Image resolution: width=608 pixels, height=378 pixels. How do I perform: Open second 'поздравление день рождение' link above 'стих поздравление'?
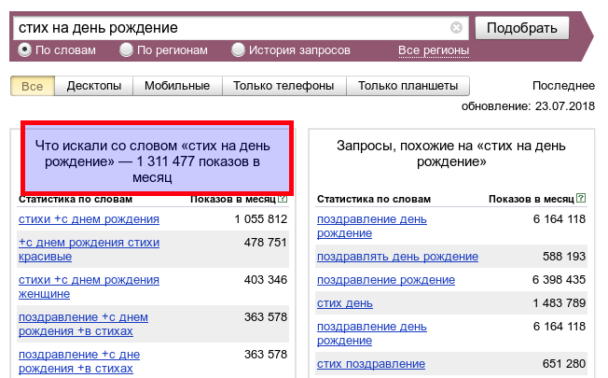372,333
